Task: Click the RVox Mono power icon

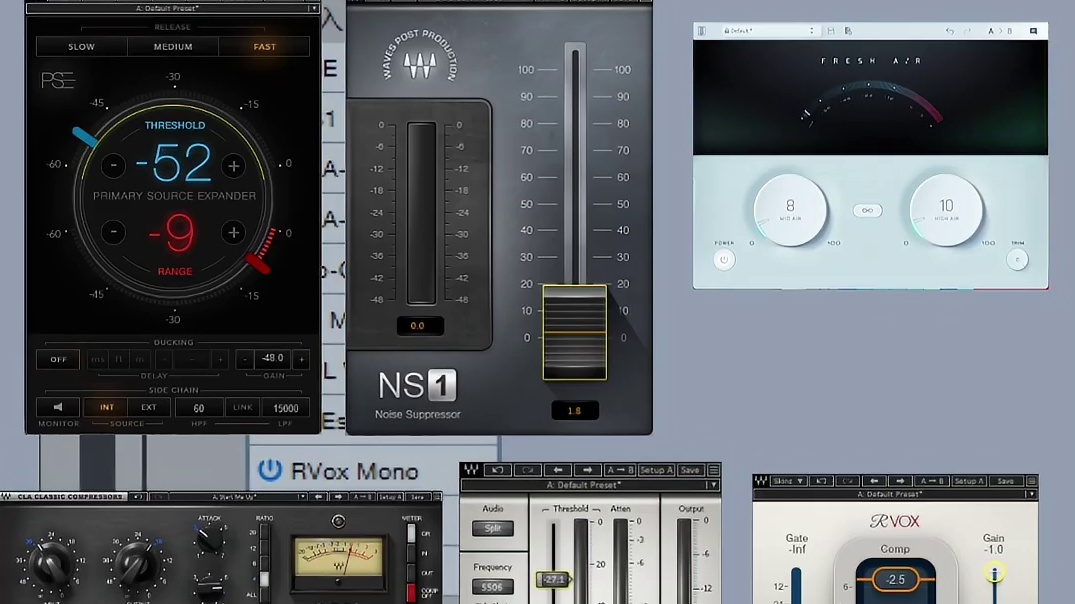Action: point(269,470)
